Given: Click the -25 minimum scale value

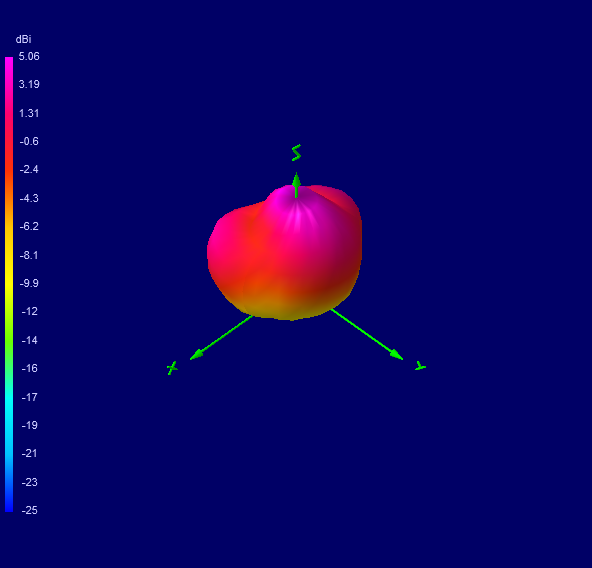Looking at the screenshot, I should click(29, 510).
